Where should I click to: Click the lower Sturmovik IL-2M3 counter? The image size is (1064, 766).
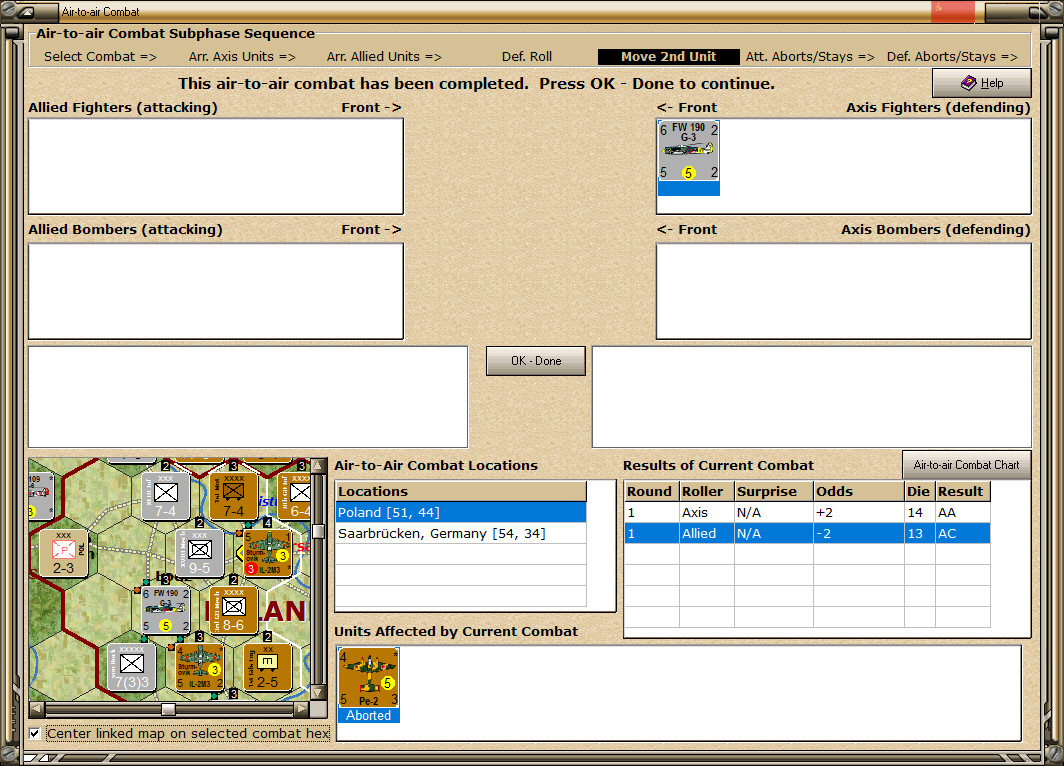(200, 668)
